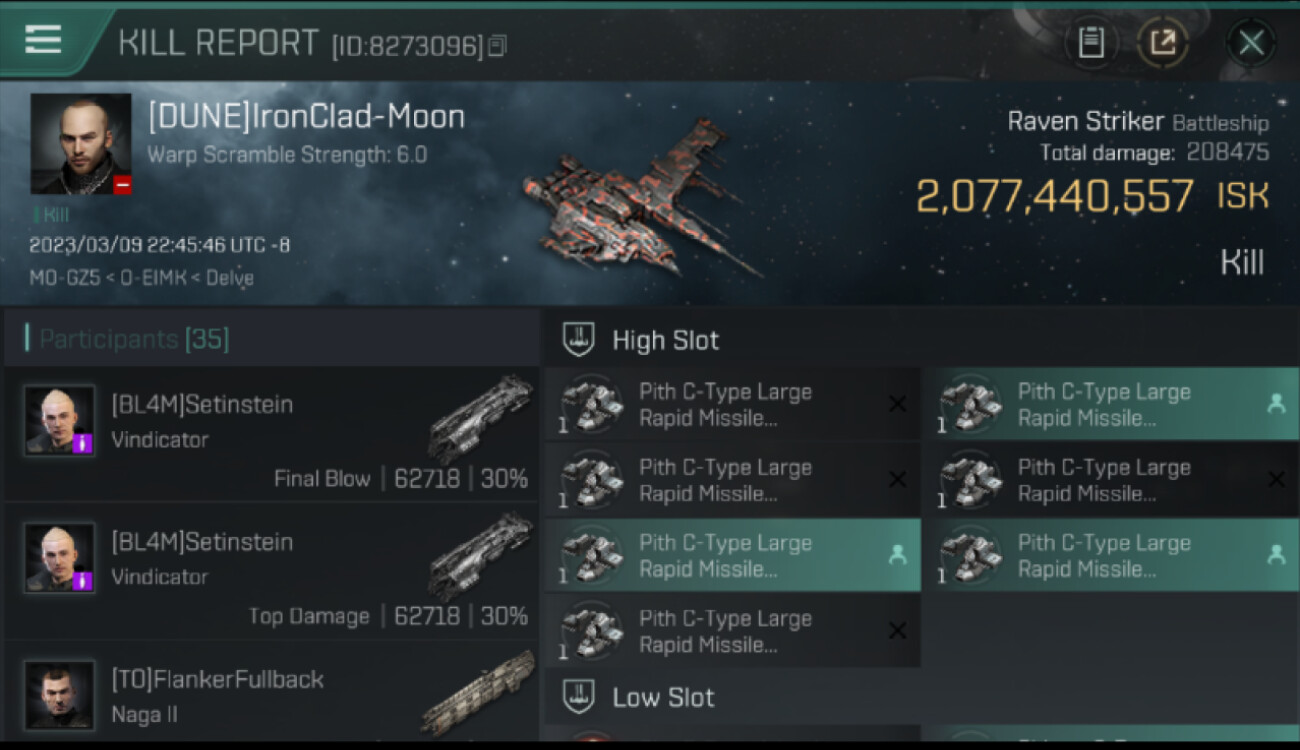Image resolution: width=1300 pixels, height=750 pixels.
Task: Tap the purple info badge on Top Damage portrait
Action: coord(83,580)
